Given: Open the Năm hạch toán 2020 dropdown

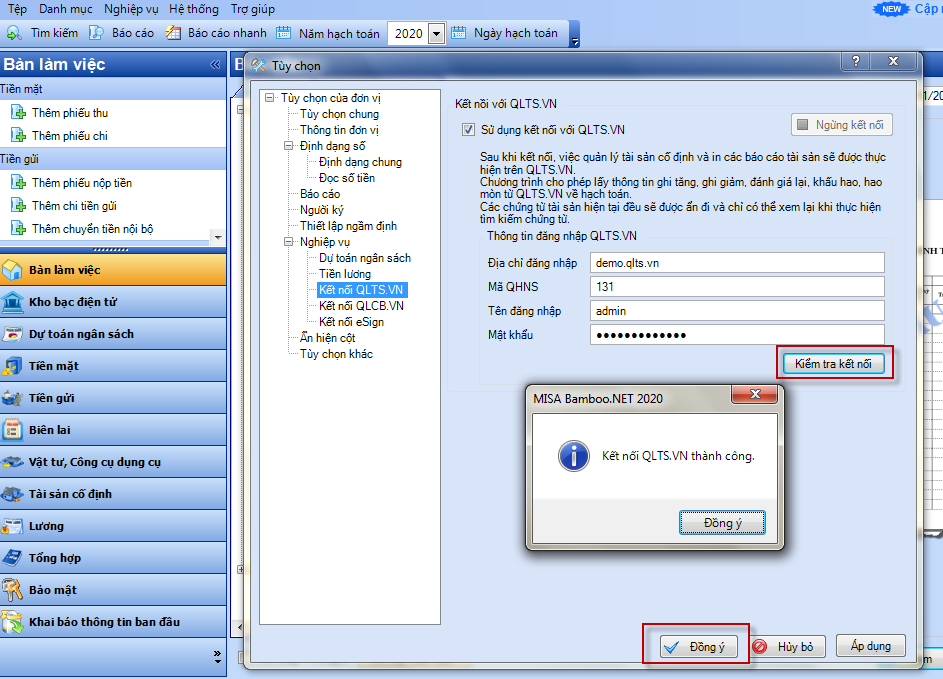Looking at the screenshot, I should coord(437,34).
